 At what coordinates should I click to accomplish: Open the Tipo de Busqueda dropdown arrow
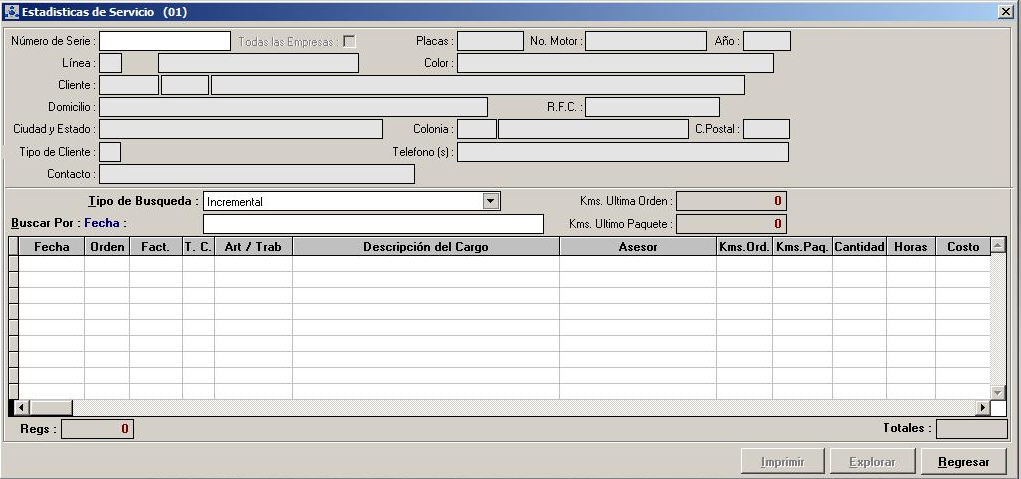[490, 201]
